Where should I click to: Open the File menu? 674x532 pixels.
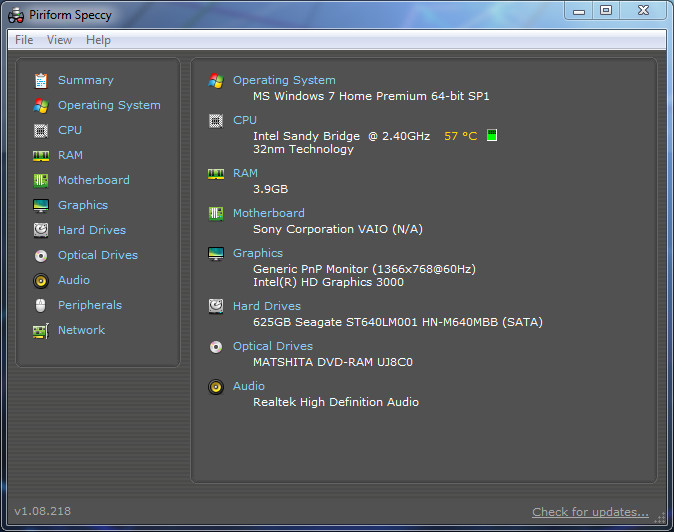pyautogui.click(x=24, y=40)
